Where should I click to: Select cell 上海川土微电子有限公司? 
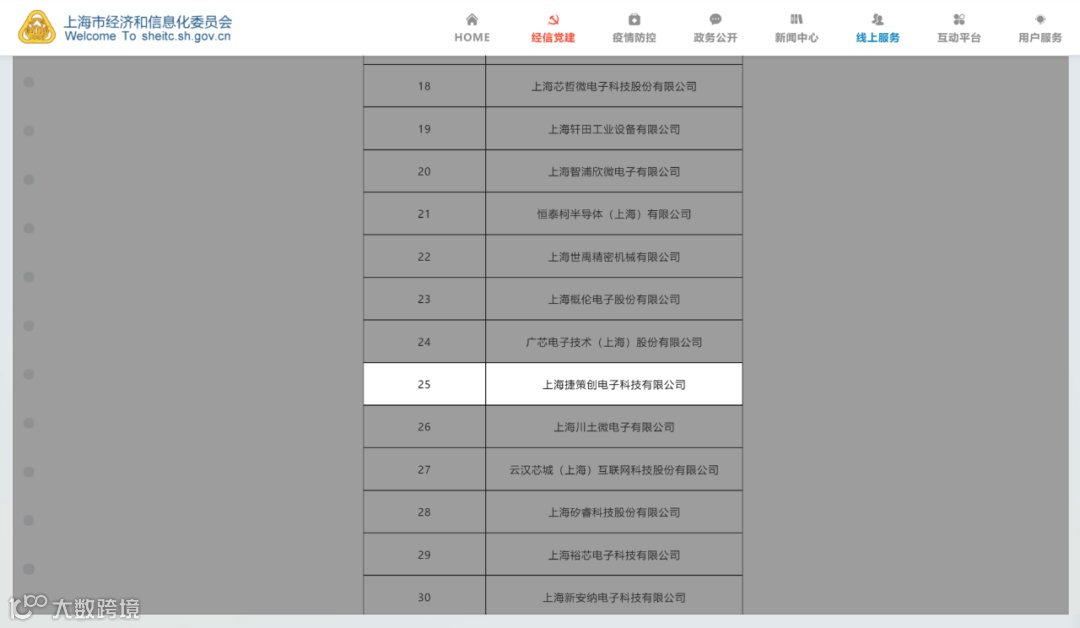pos(614,427)
